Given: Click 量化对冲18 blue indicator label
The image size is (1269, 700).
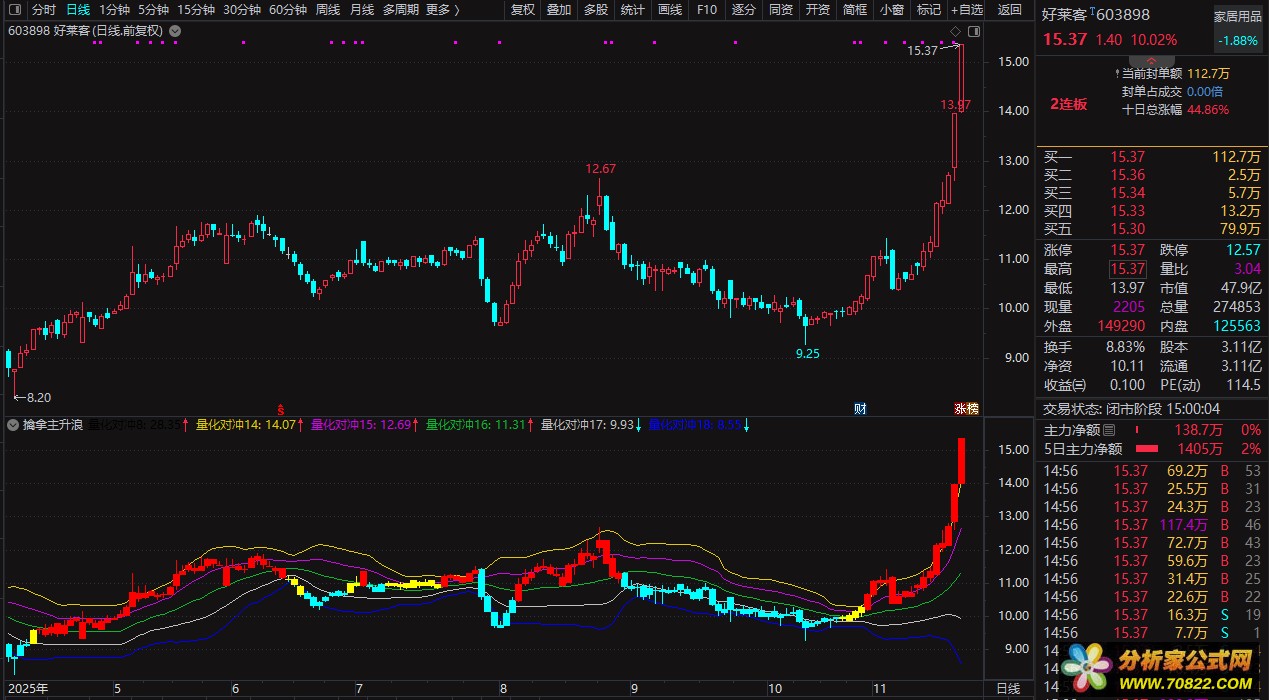Looking at the screenshot, I should [695, 425].
